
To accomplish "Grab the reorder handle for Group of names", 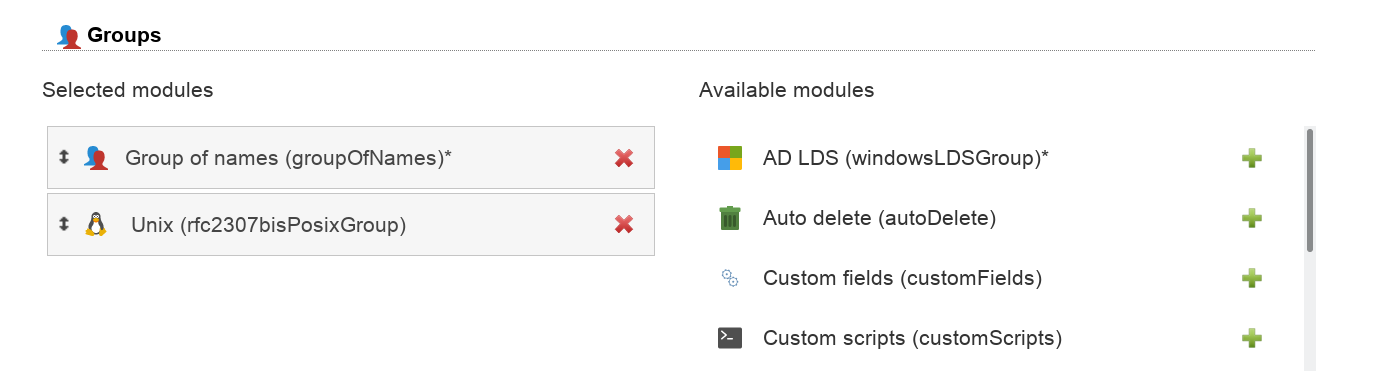I will (64, 157).
